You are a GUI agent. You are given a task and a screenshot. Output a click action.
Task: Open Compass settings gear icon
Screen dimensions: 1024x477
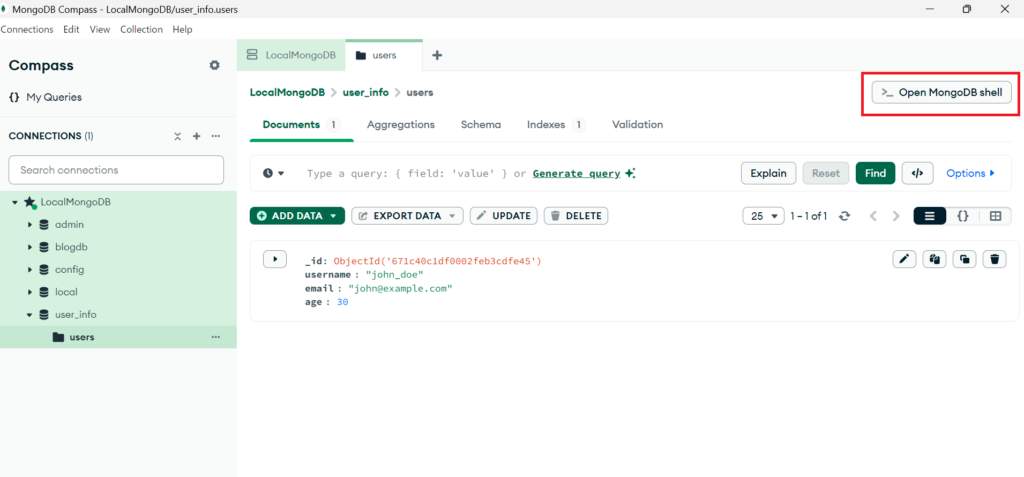coord(214,65)
